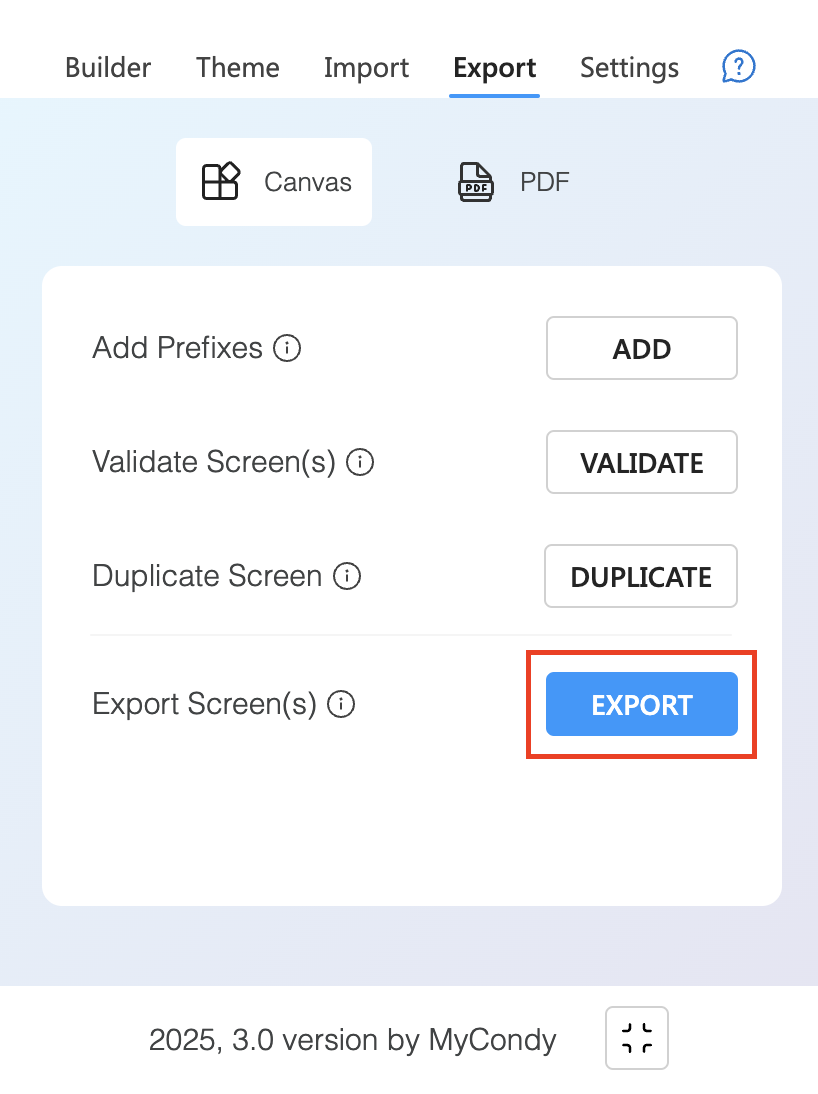Screen dimensions: 818x1094
Task: Show info for Duplicate Screen
Action: pyautogui.click(x=347, y=576)
